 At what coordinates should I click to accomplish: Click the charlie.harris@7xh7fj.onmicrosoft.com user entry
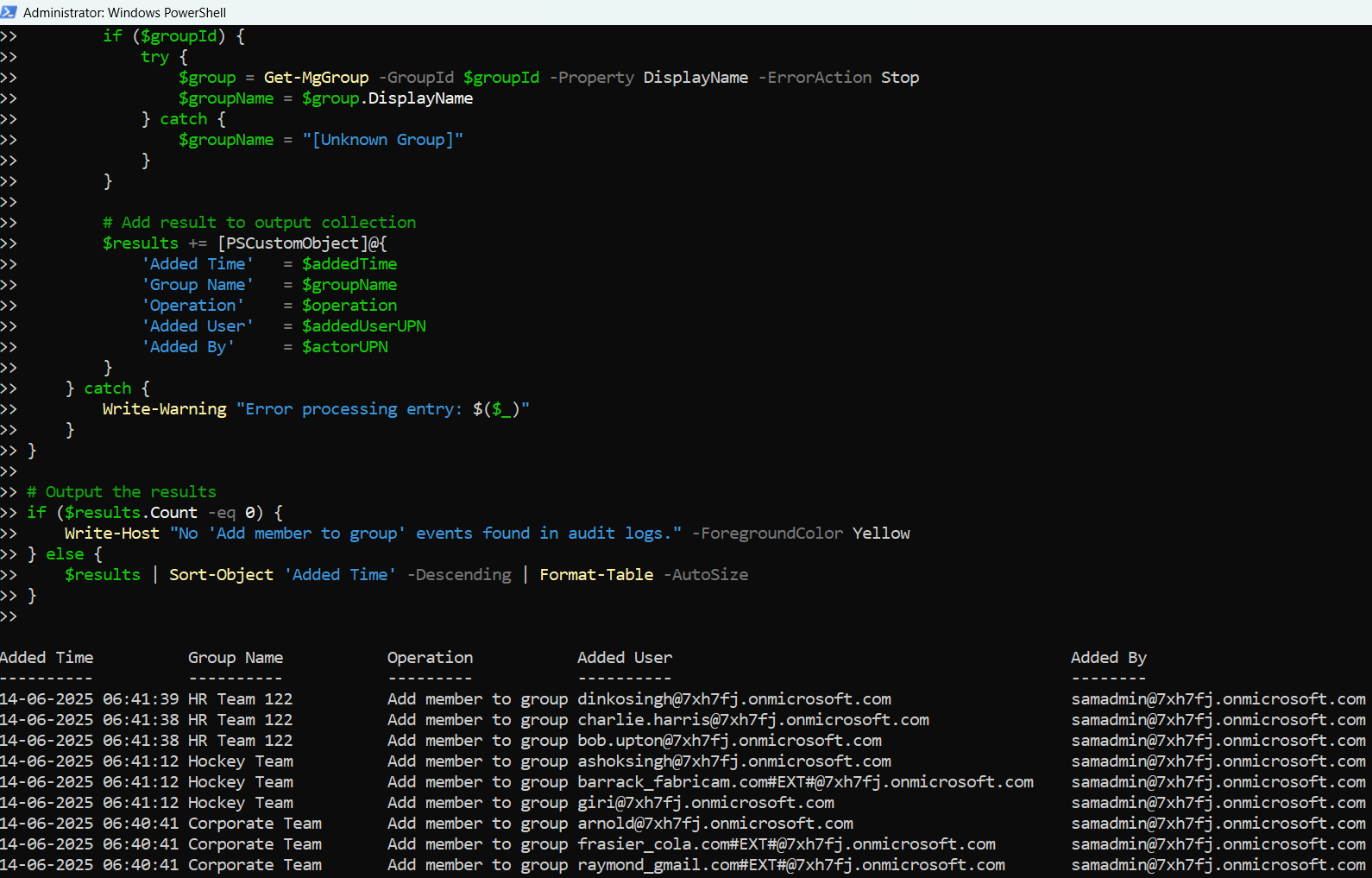(752, 720)
